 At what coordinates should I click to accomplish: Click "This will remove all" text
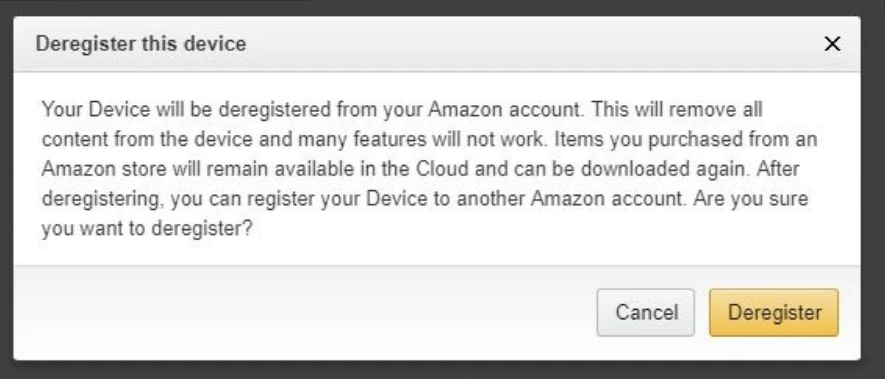(677, 109)
